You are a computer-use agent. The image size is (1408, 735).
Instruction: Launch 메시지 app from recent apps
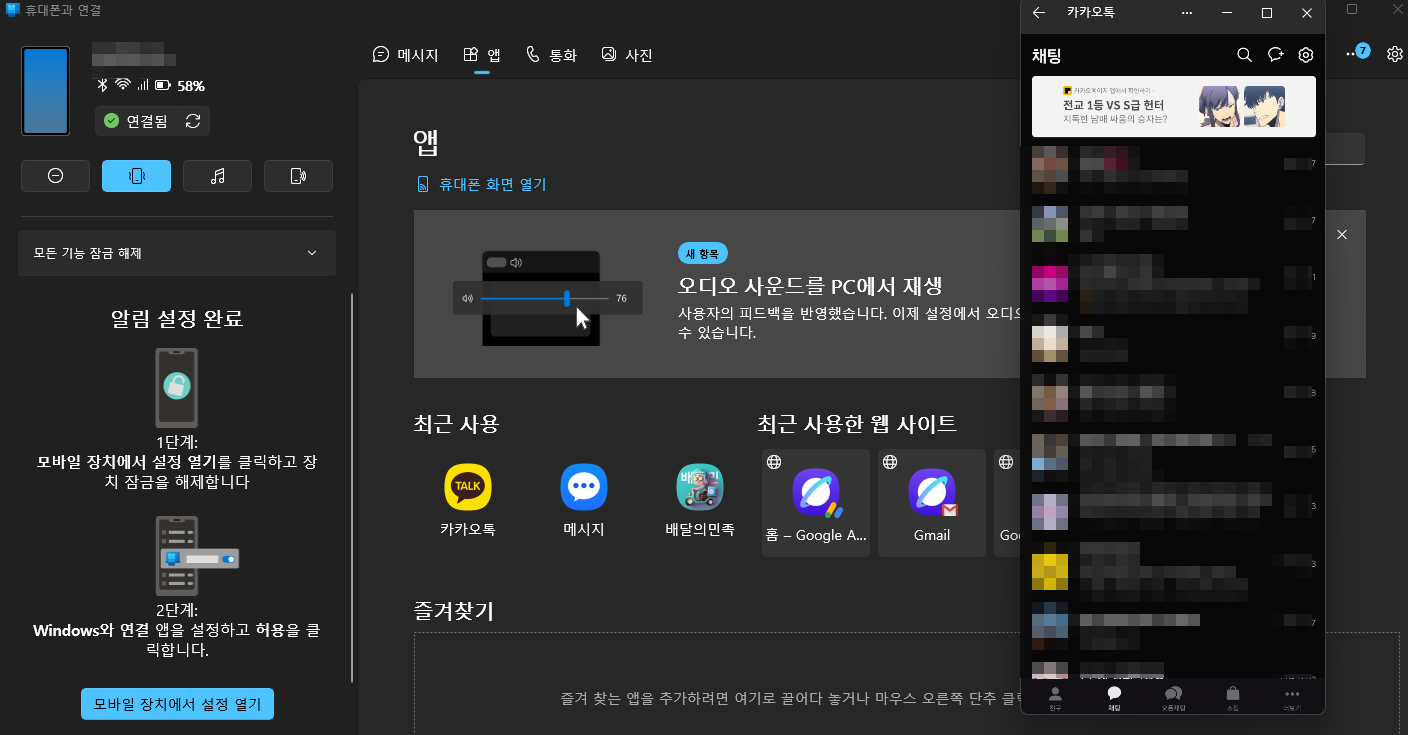pyautogui.click(x=584, y=500)
